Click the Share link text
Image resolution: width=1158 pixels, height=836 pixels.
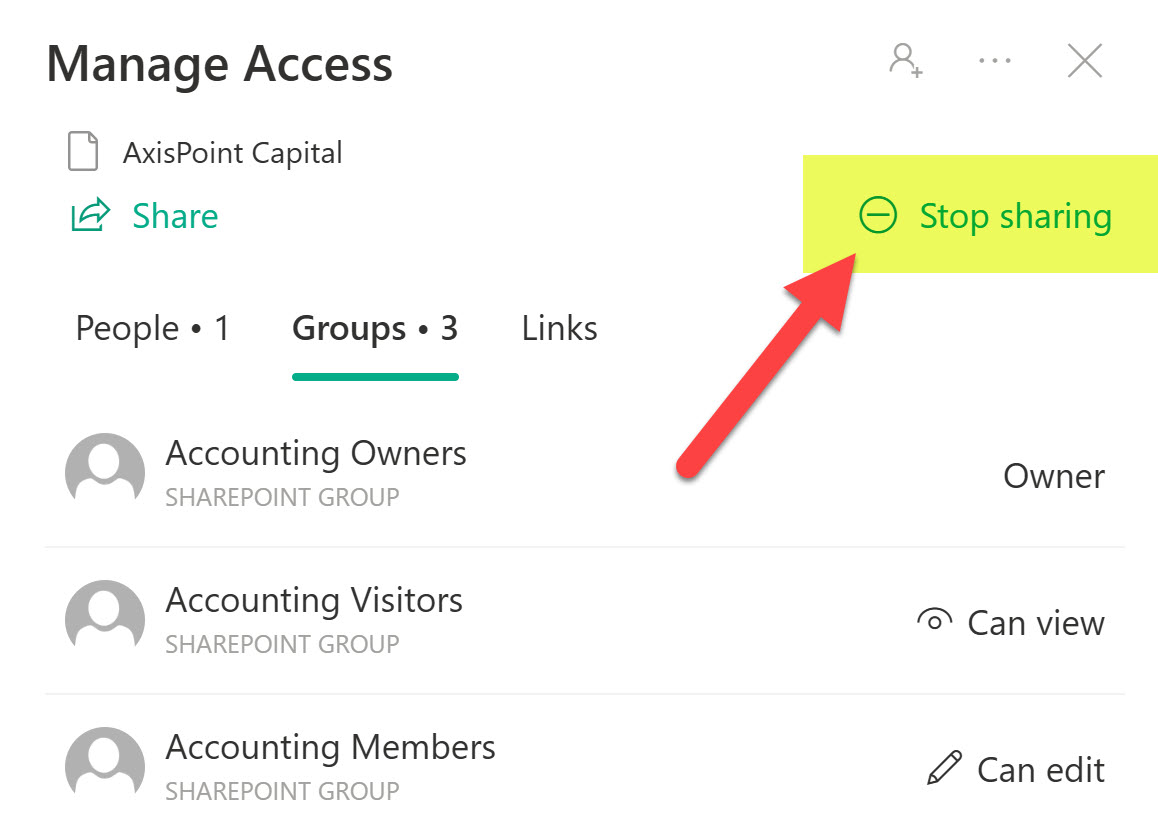175,216
